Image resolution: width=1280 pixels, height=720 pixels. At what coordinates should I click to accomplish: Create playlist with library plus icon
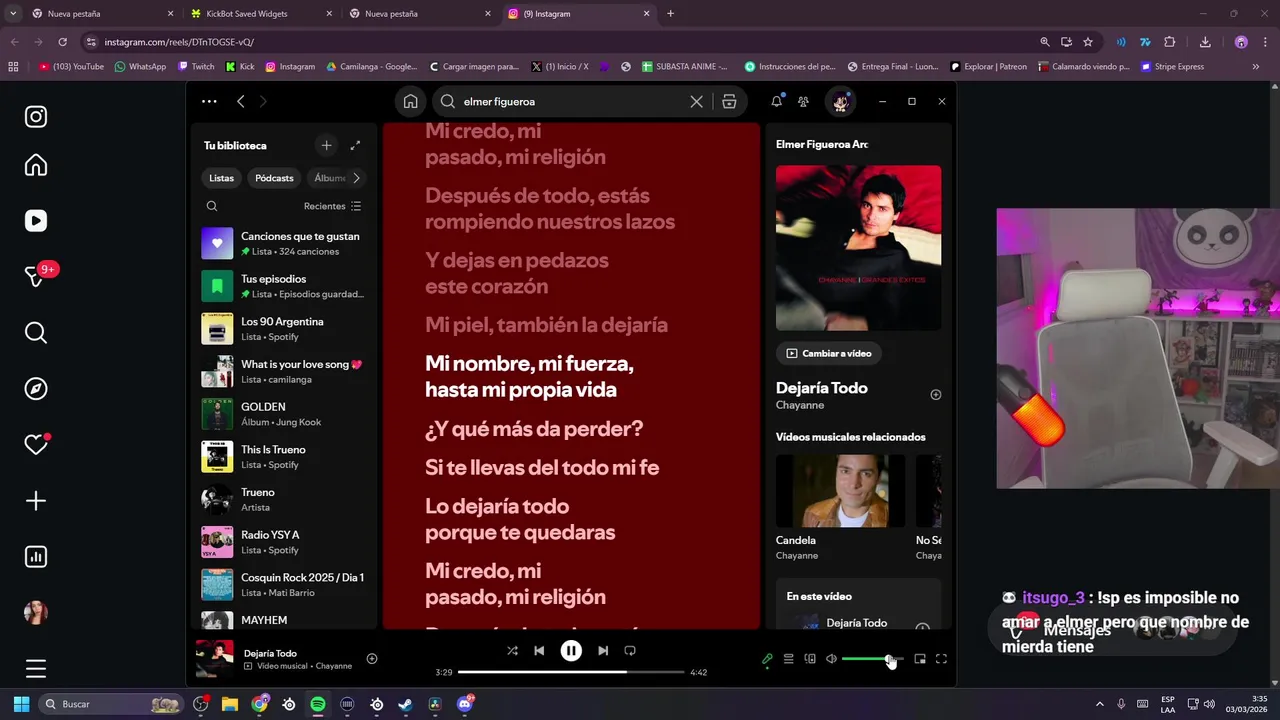point(326,145)
